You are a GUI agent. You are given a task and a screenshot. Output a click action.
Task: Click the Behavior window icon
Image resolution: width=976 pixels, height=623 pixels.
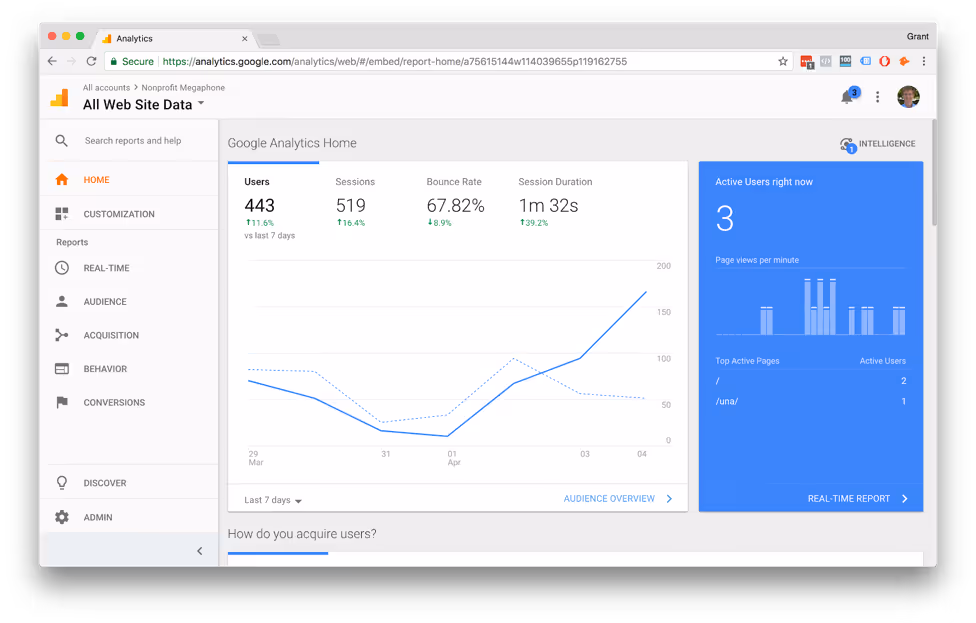coord(62,369)
